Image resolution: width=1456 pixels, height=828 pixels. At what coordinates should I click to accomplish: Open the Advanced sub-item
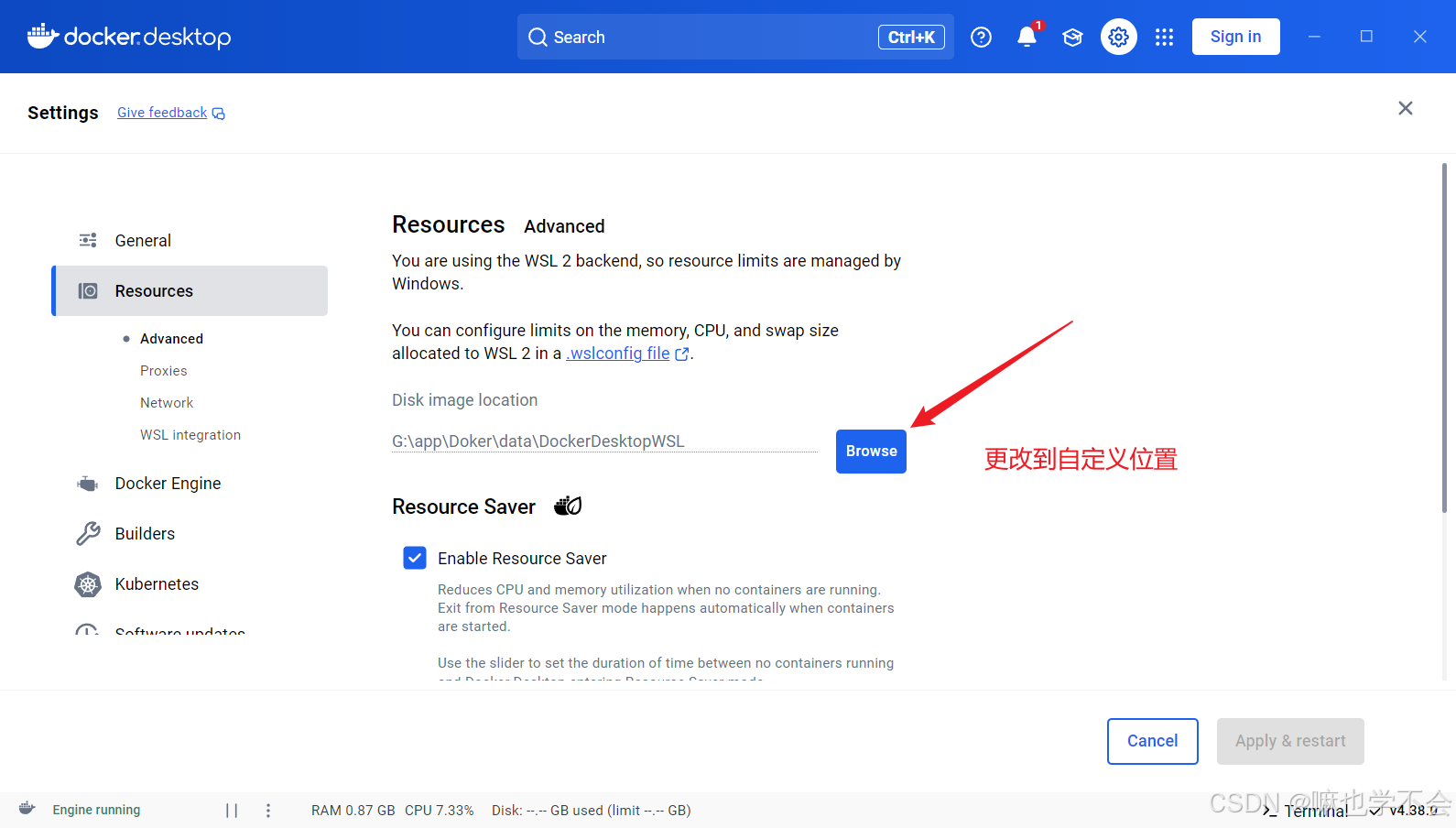point(171,339)
